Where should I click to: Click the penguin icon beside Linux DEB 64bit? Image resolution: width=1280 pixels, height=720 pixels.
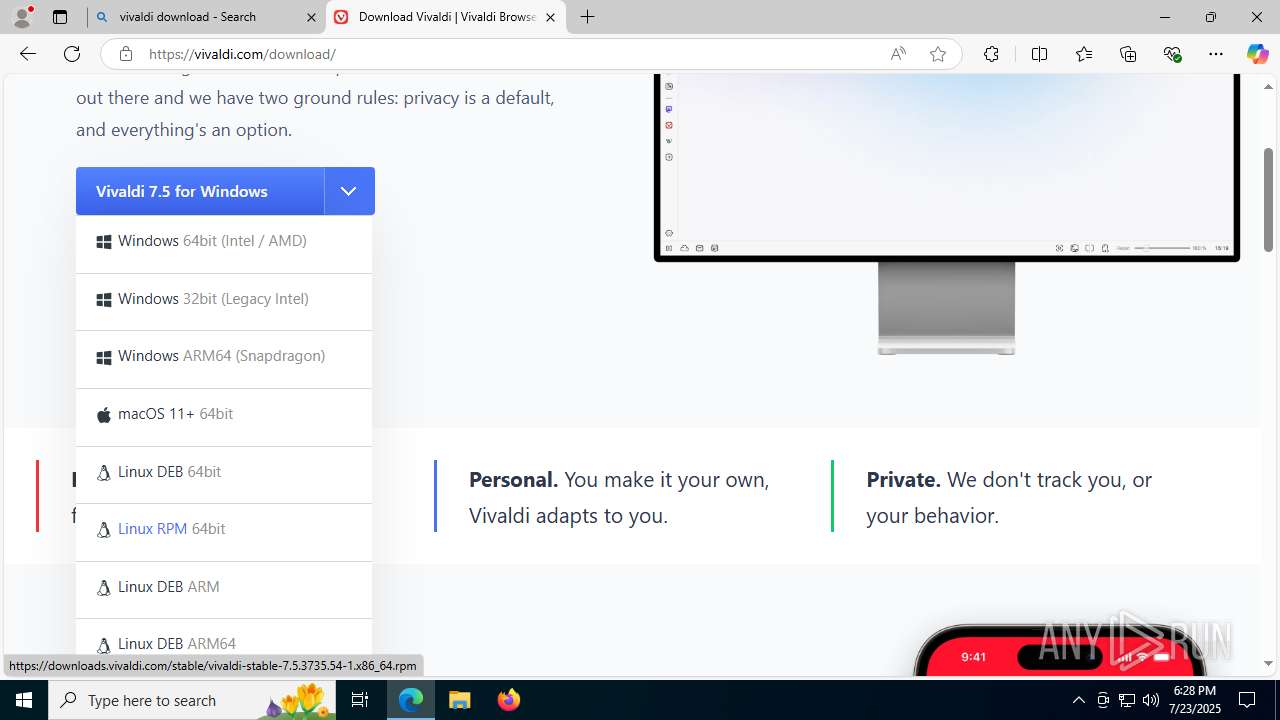[x=103, y=473]
